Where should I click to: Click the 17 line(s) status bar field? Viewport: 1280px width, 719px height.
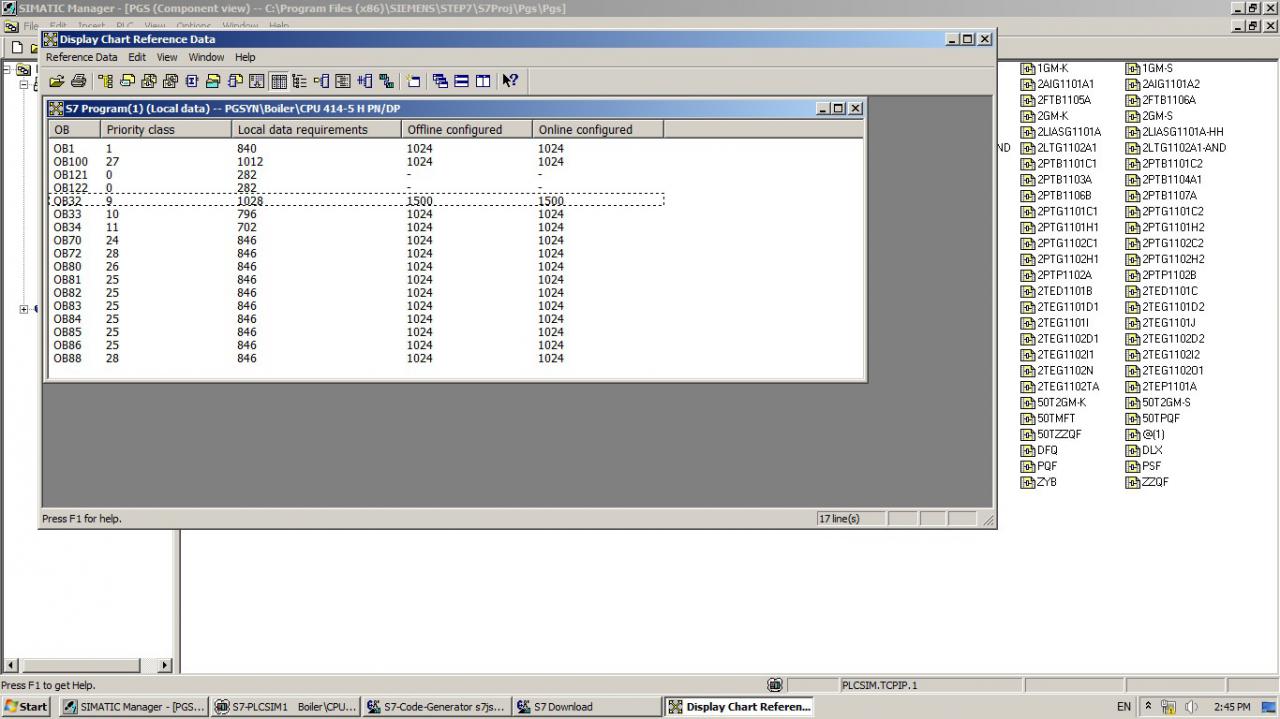tap(850, 519)
